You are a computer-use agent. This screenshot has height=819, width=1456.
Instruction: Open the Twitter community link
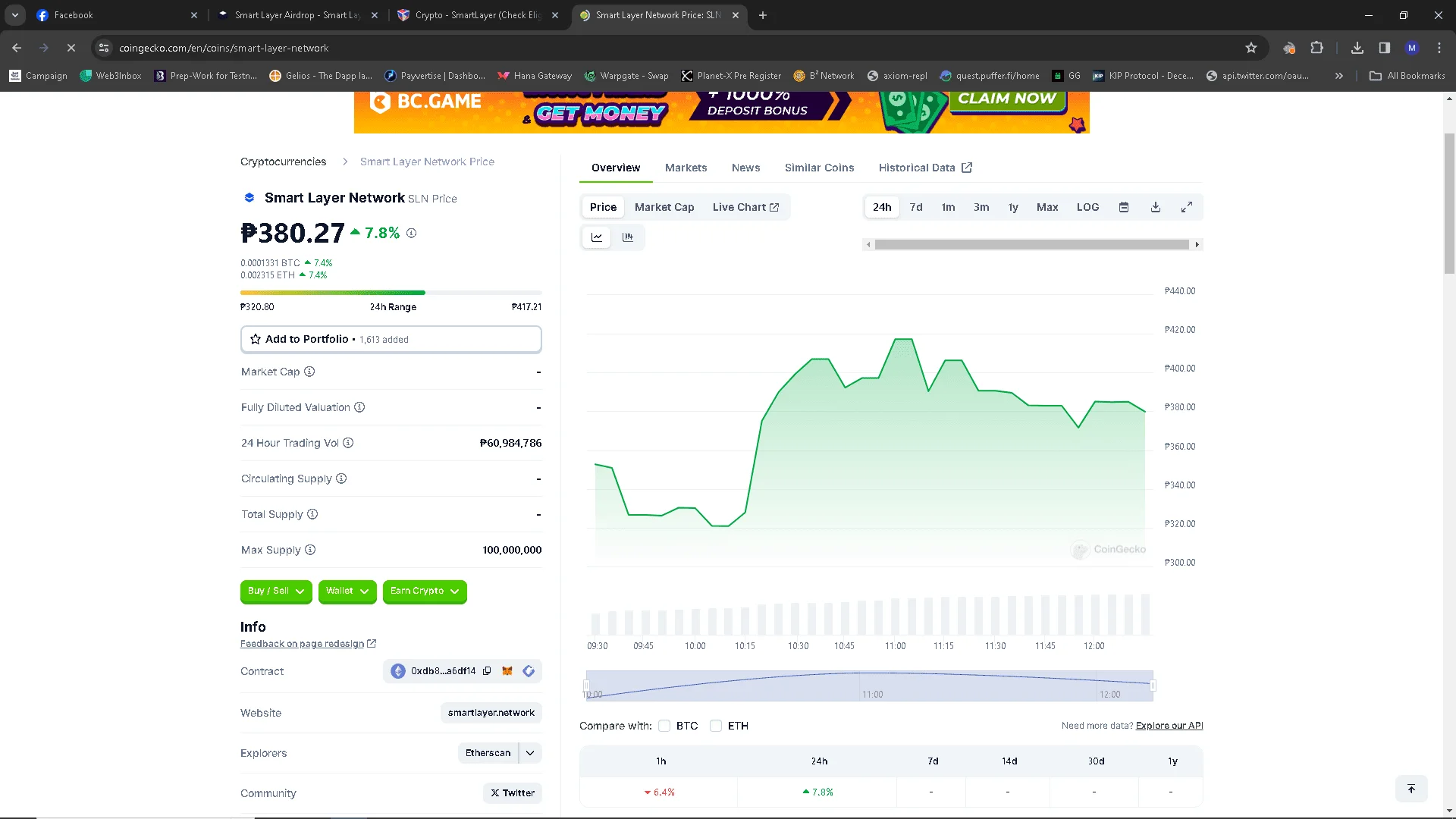(x=513, y=793)
